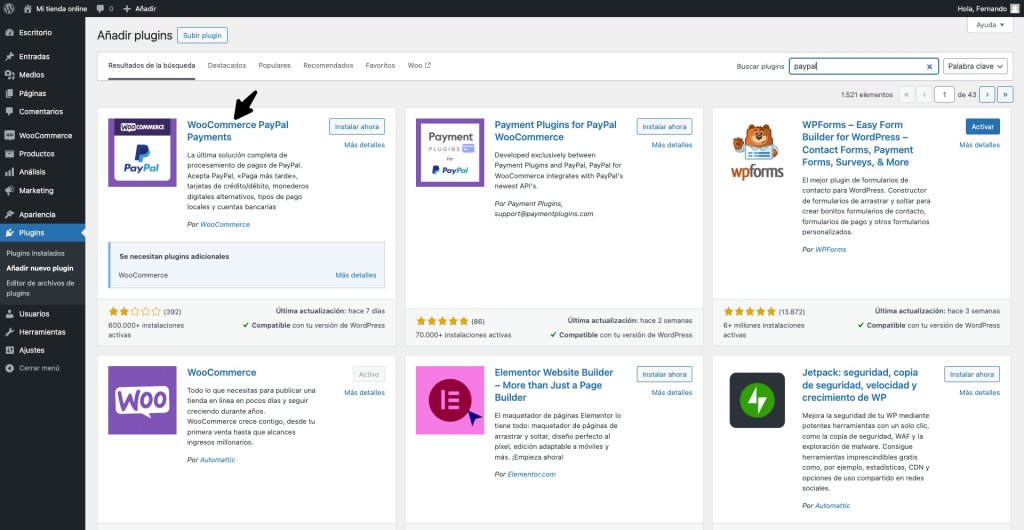Open the WordPress logo menu
The width and height of the screenshot is (1024, 530).
(x=9, y=8)
